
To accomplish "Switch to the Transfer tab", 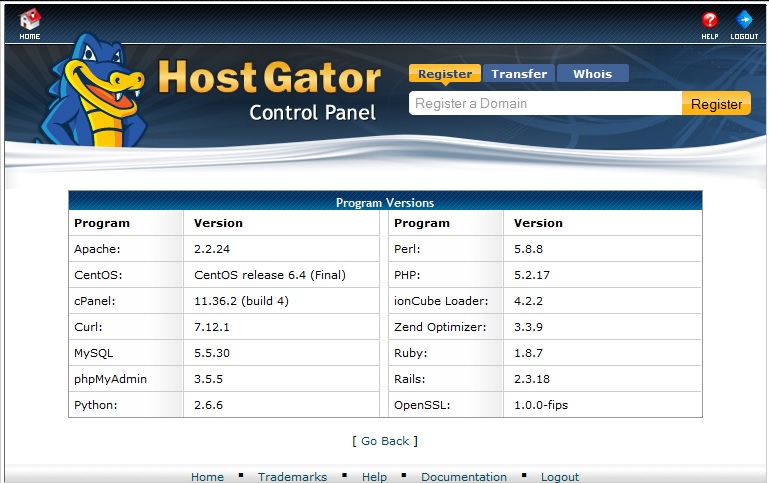I will pos(519,74).
